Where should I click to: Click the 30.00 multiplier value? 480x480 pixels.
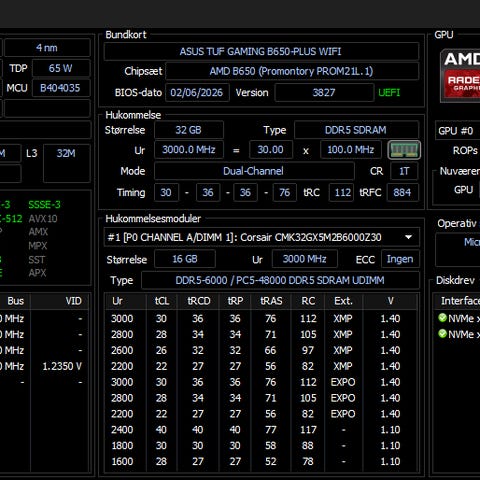[271, 150]
